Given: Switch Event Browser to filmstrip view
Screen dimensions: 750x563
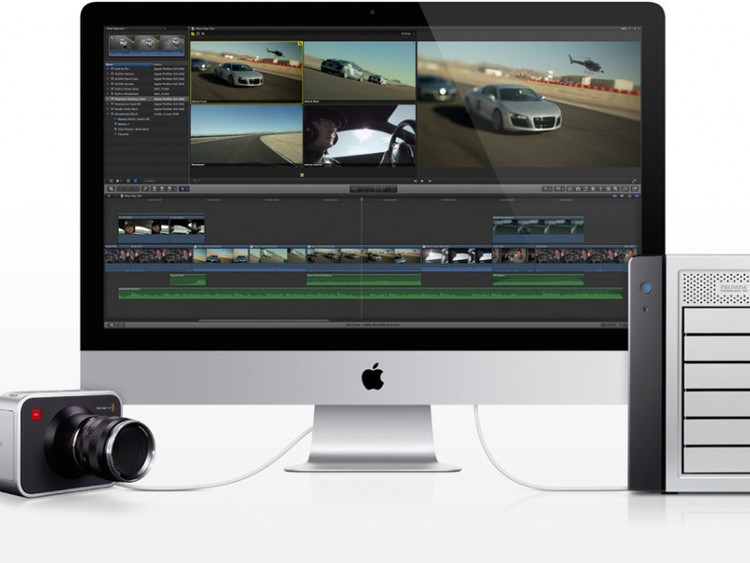Looking at the screenshot, I should click(x=128, y=181).
